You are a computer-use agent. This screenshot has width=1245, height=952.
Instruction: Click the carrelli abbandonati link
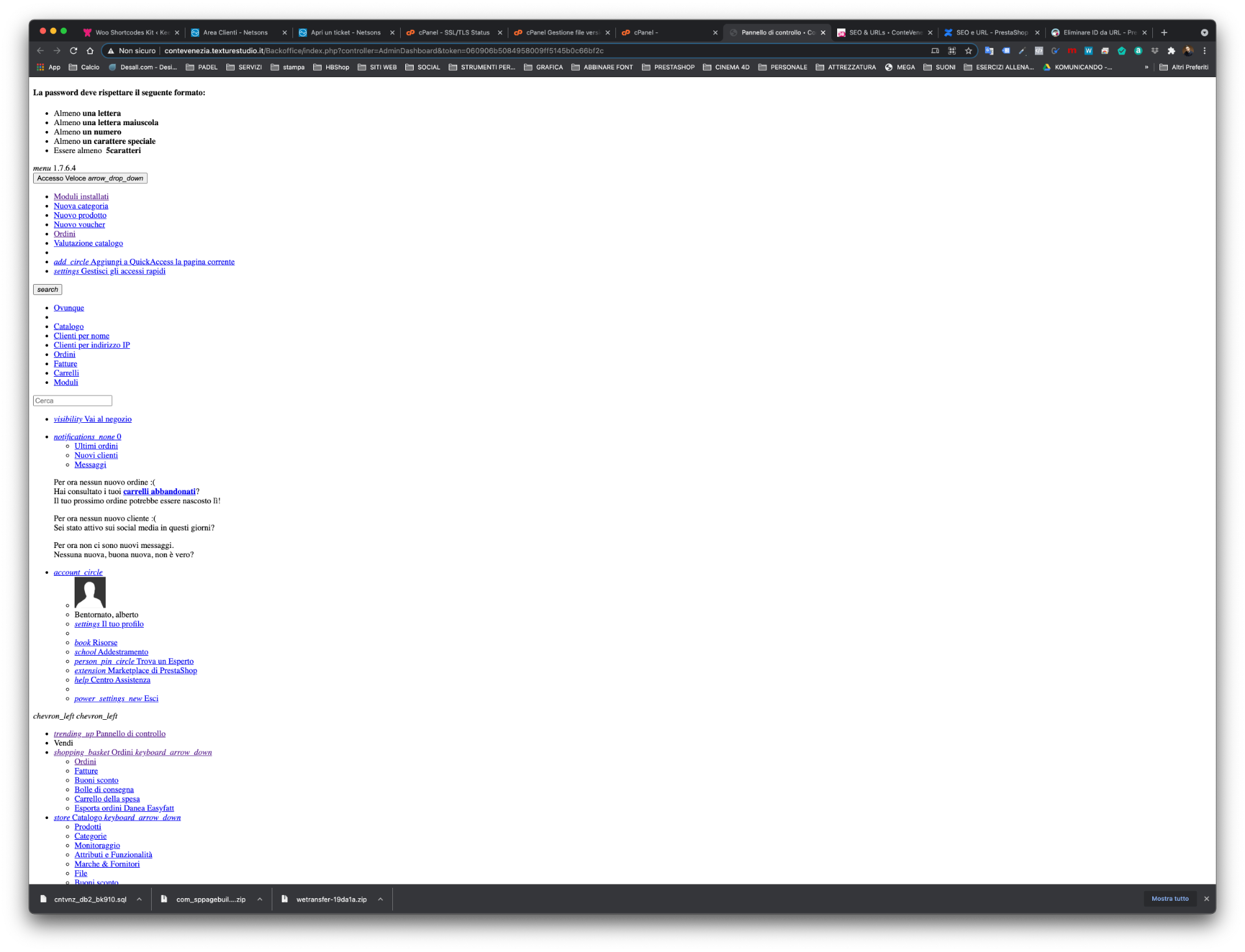pyautogui.click(x=159, y=492)
